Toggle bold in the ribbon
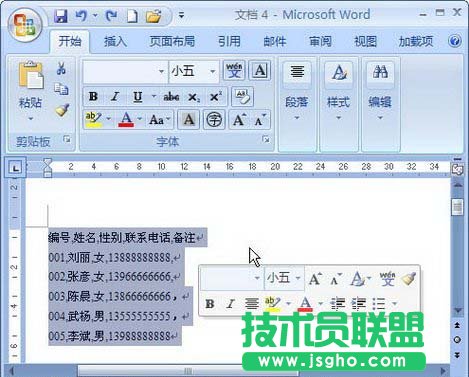 pos(93,97)
